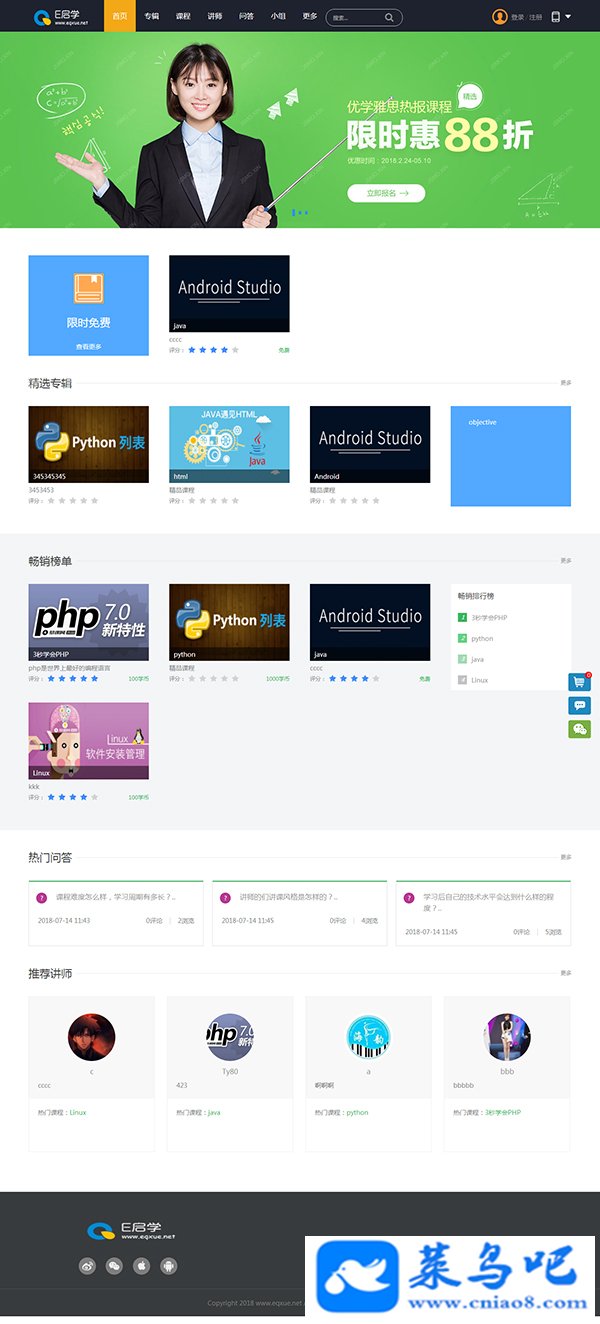600x1324 pixels.
Task: Click rank 1 badge beside 3秒学会PHP
Action: coord(462,618)
